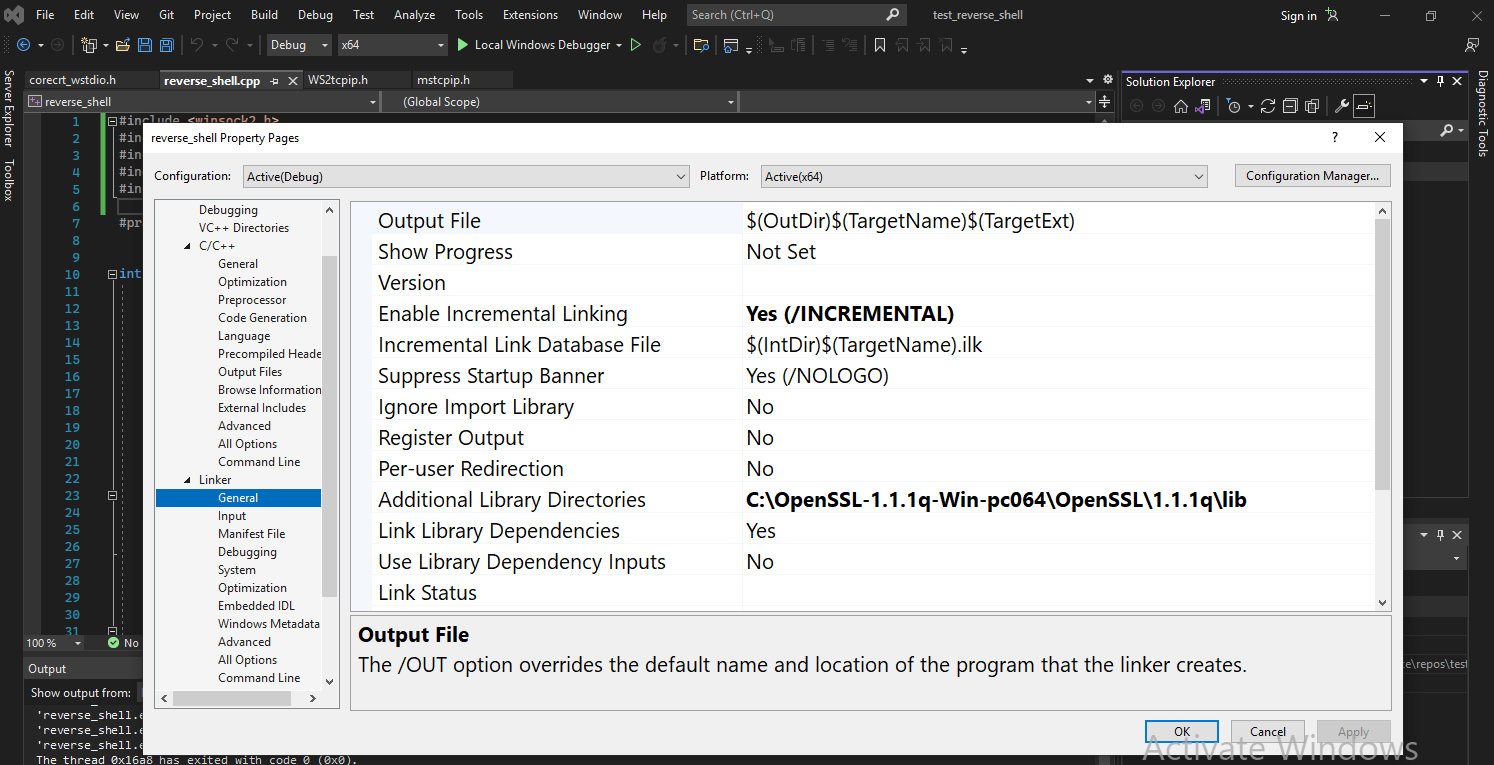Click the Cancel button
Image resolution: width=1494 pixels, height=765 pixels.
click(1268, 732)
